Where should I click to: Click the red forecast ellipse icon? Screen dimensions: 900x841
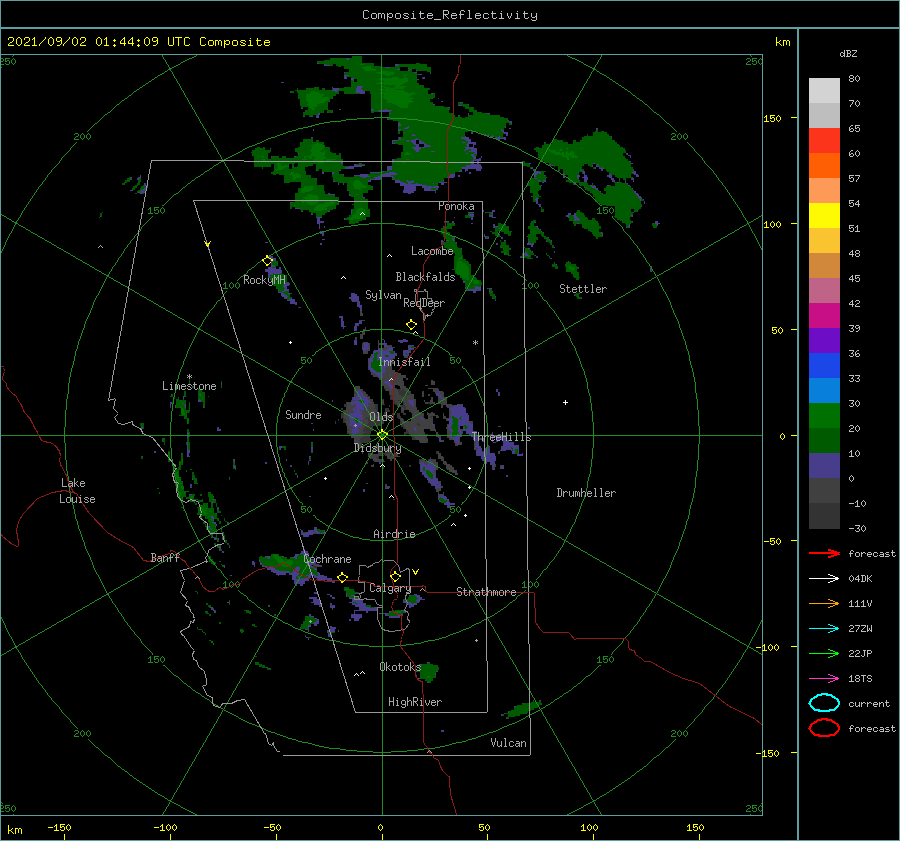824,728
